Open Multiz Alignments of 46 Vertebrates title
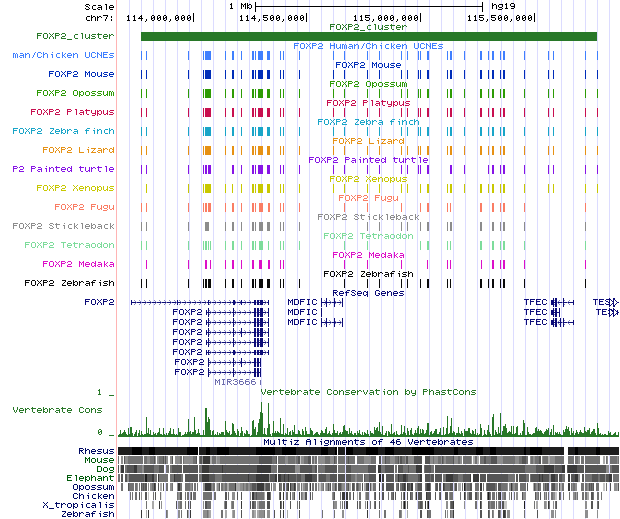 368,441
